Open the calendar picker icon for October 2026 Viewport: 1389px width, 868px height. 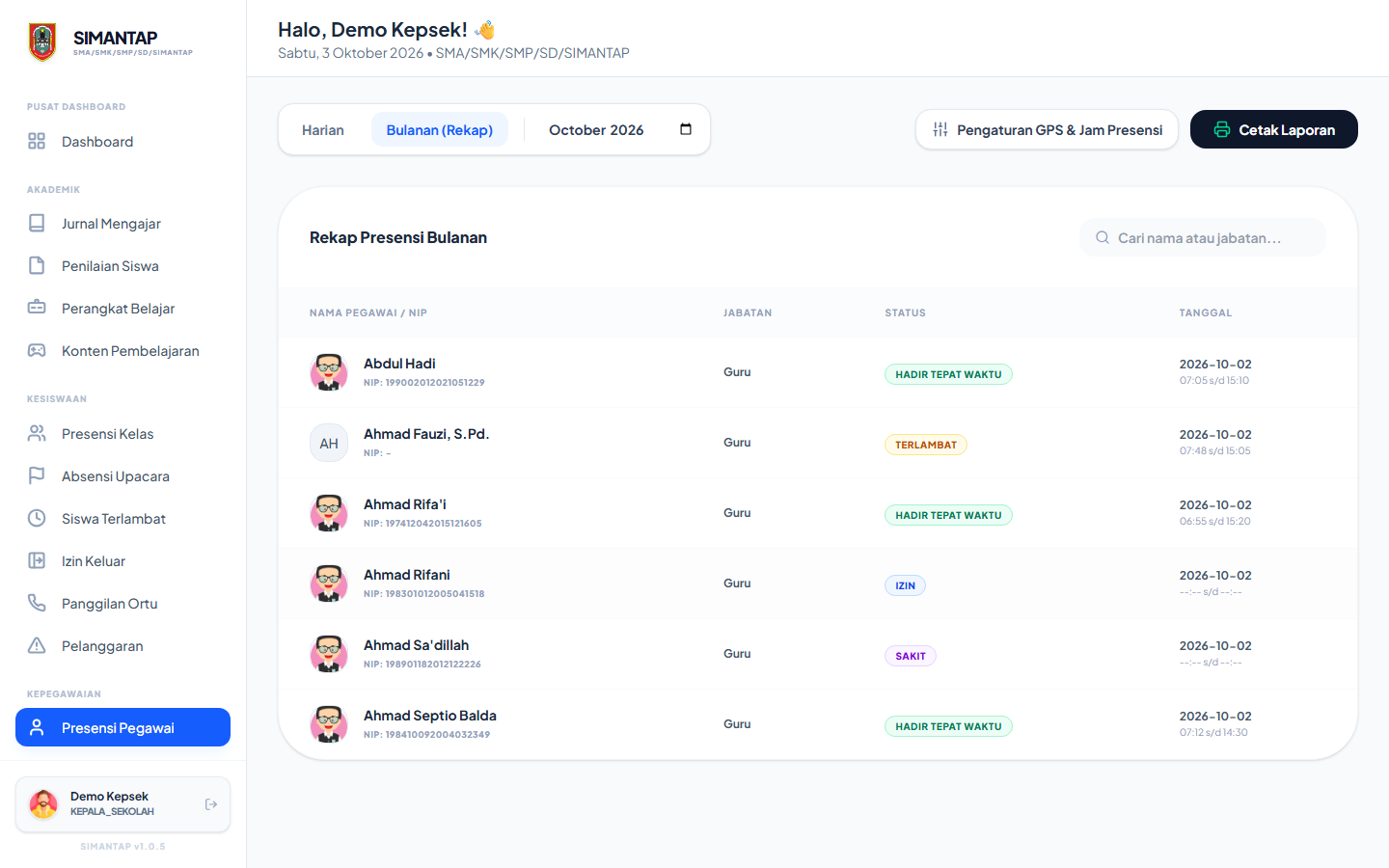(x=686, y=129)
